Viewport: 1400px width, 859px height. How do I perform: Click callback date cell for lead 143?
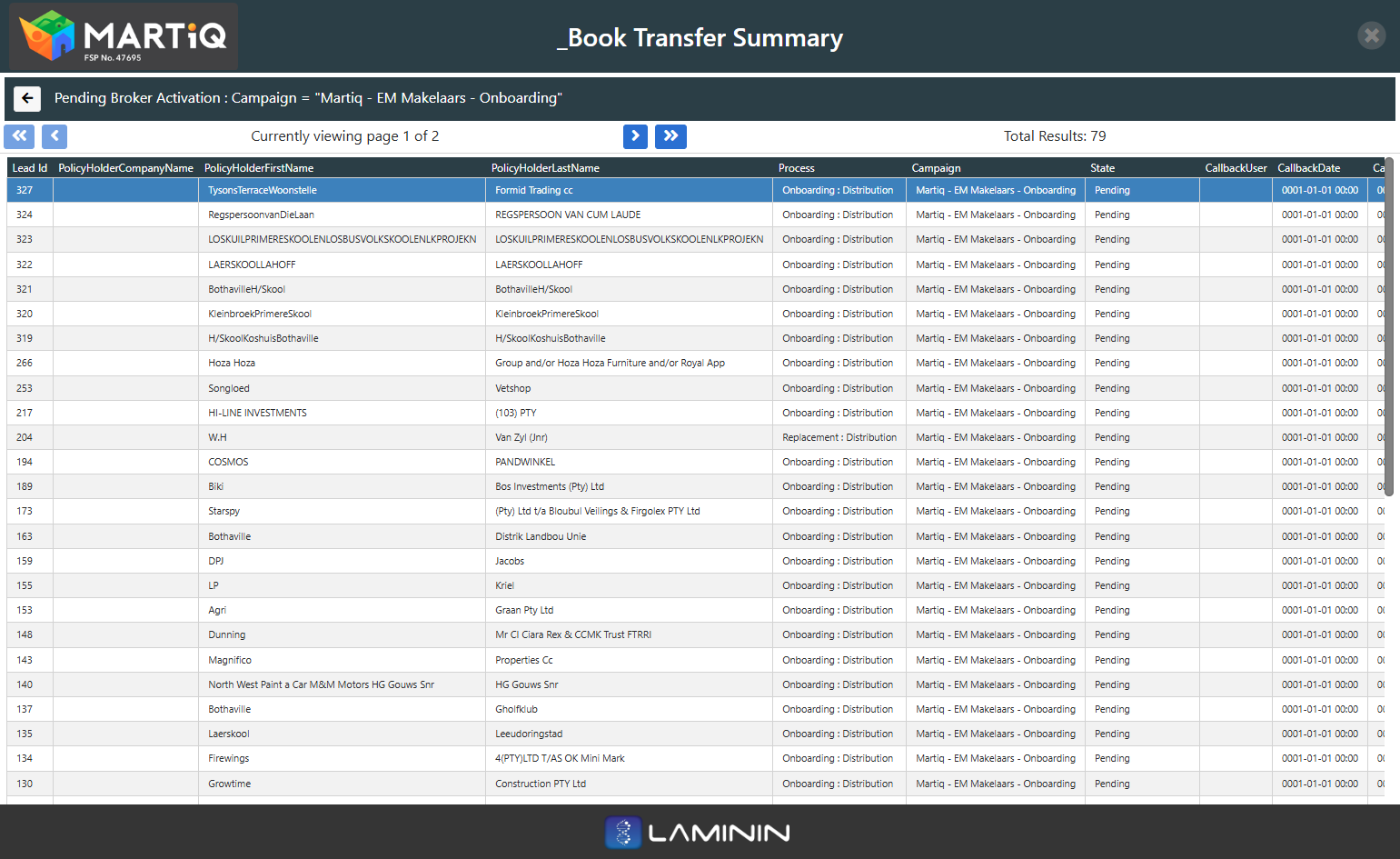click(1320, 660)
